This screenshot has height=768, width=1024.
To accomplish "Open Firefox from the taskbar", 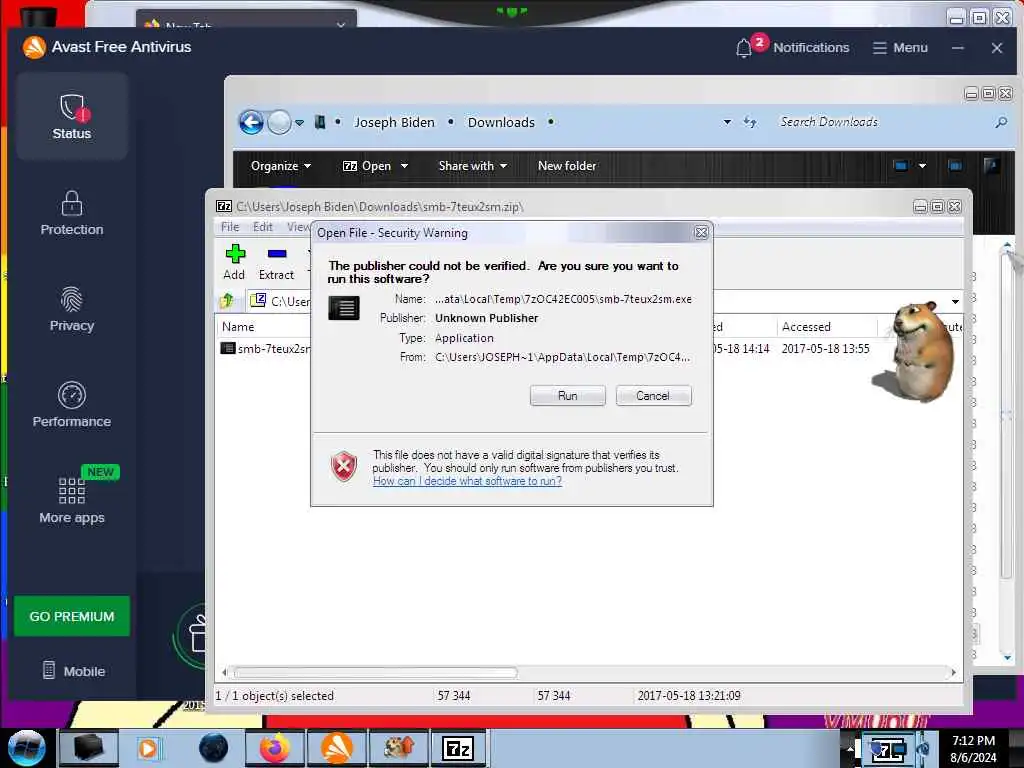I will point(275,748).
